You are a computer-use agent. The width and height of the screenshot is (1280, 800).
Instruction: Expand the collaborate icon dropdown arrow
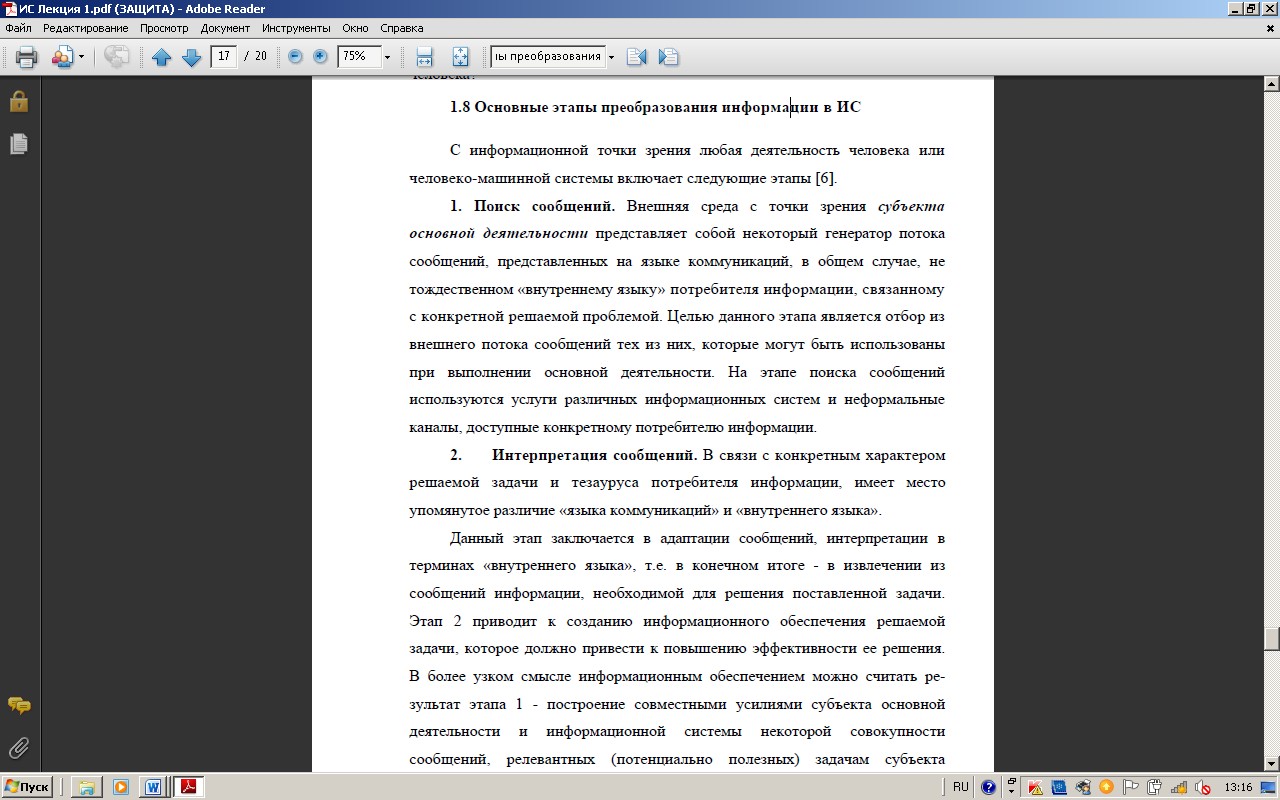point(82,57)
